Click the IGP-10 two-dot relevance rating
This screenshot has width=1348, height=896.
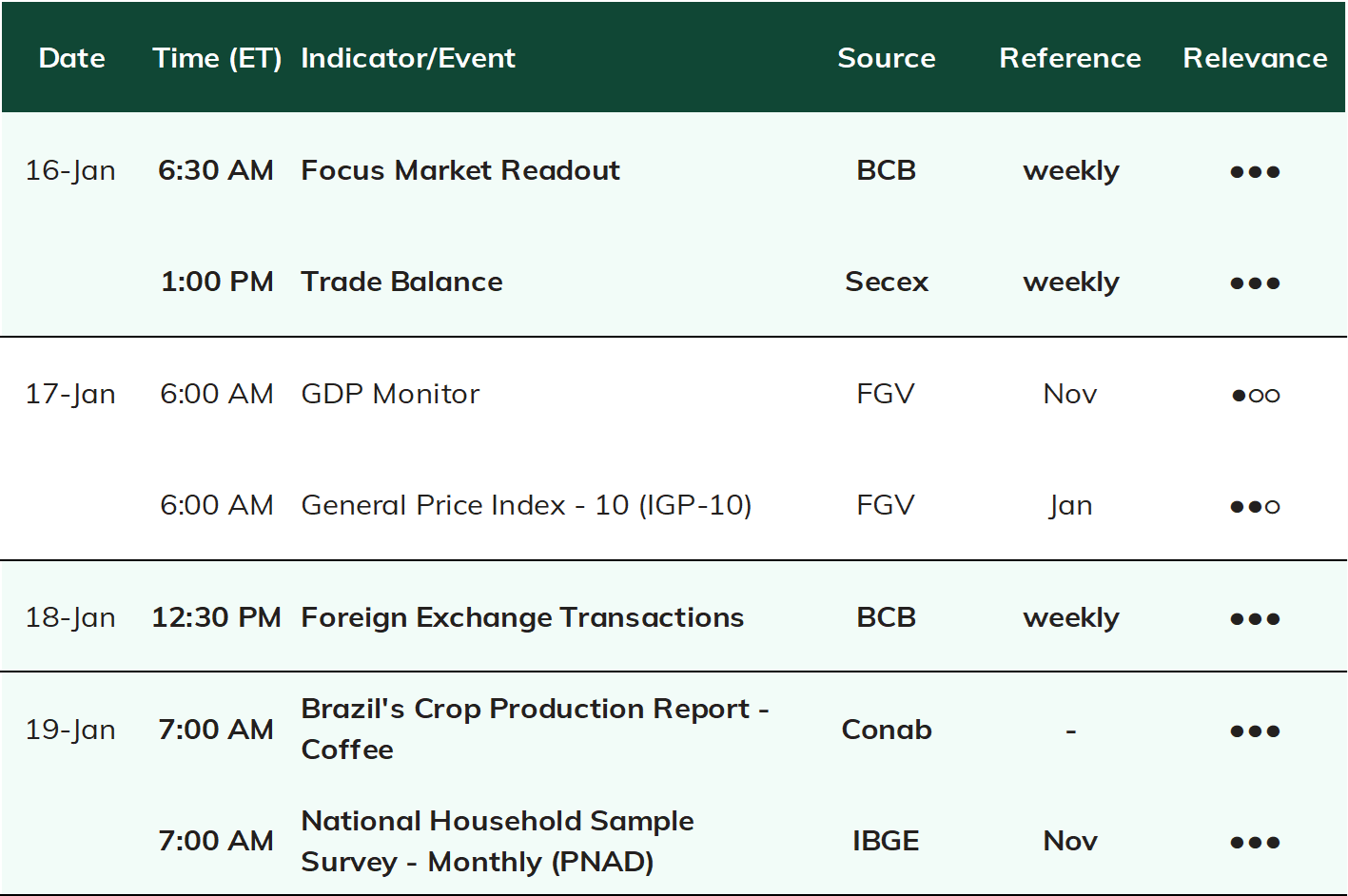pos(1255,506)
